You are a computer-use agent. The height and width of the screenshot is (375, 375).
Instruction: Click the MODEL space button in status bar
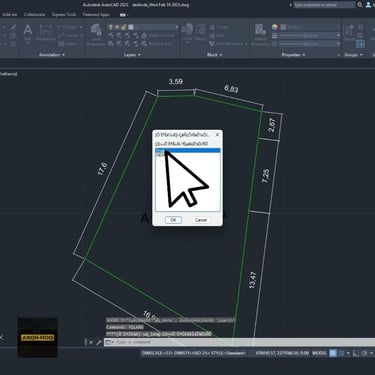click(x=319, y=353)
